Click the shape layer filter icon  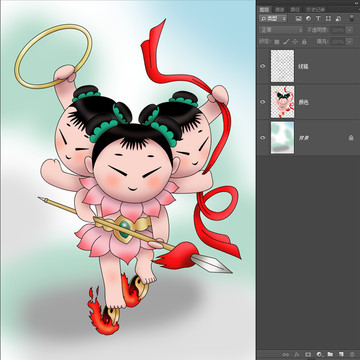pyautogui.click(x=328, y=19)
